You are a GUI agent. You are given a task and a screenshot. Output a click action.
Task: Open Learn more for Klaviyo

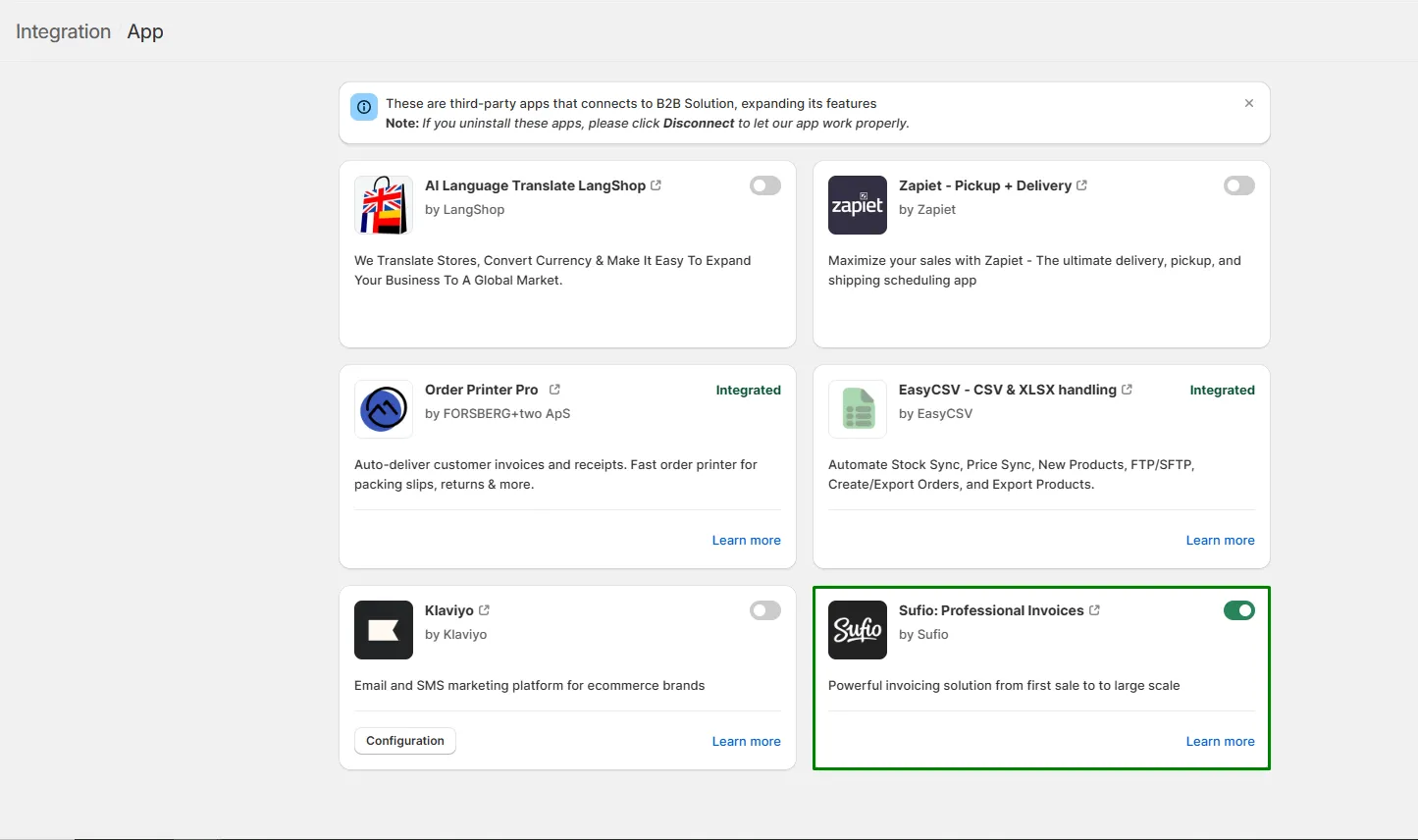coord(747,741)
